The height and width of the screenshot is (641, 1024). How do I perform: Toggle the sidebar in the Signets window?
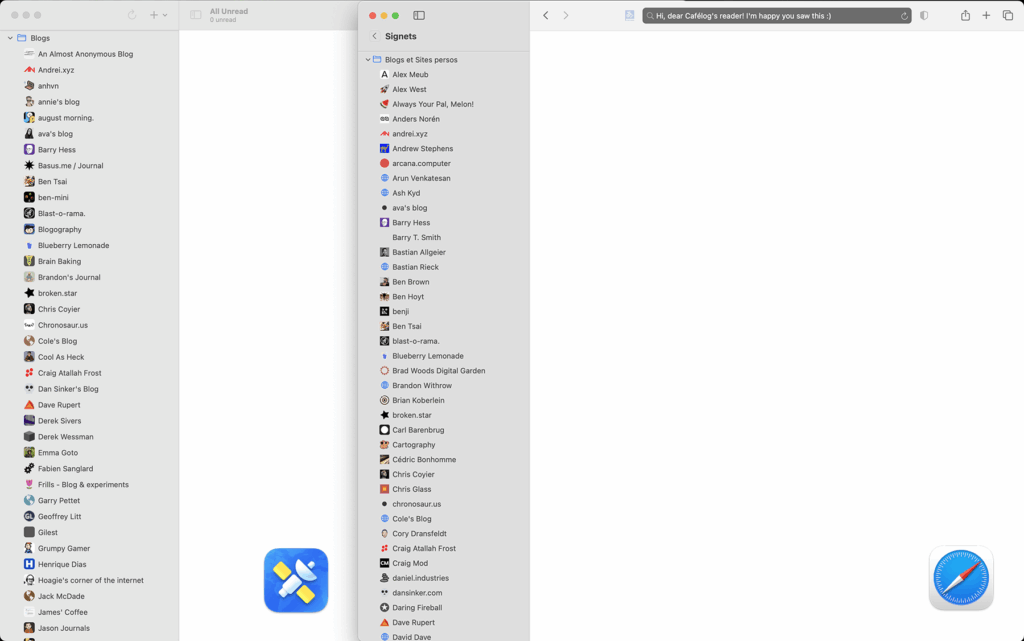[x=418, y=15]
